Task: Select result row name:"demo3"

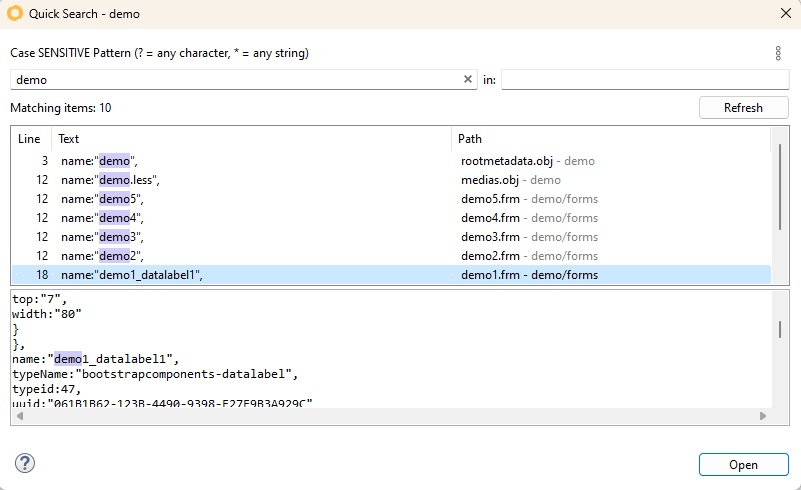Action: (x=391, y=237)
